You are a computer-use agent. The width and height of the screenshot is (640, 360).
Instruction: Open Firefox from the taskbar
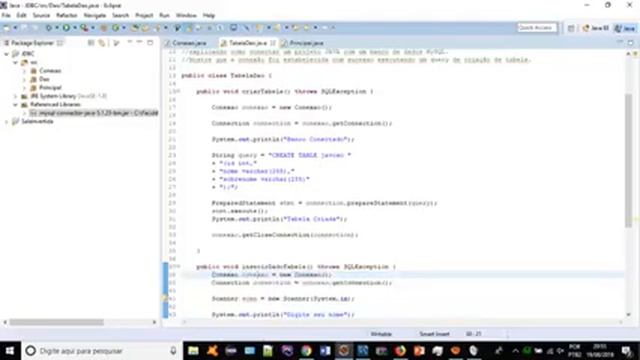click(400, 351)
